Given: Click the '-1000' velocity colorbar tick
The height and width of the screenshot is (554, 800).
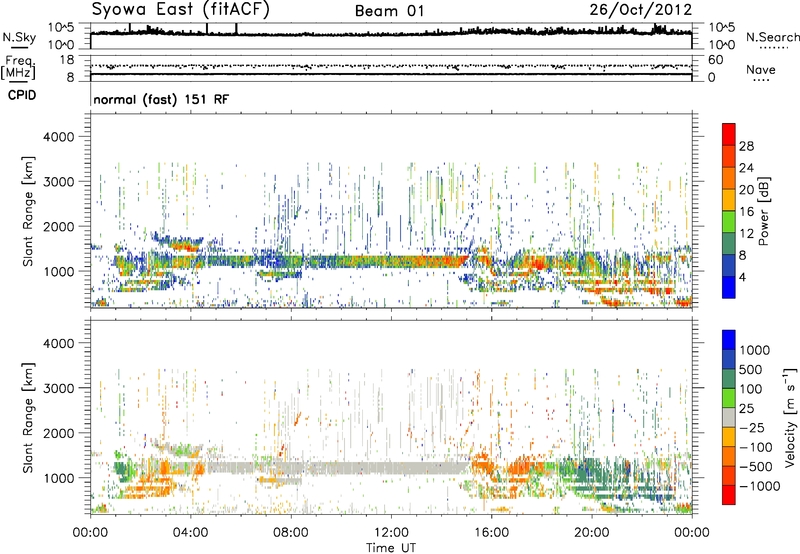Looking at the screenshot, I should tap(759, 486).
